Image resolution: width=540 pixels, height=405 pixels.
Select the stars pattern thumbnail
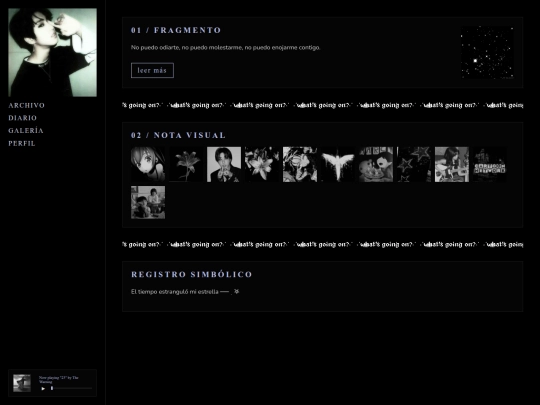pos(414,164)
